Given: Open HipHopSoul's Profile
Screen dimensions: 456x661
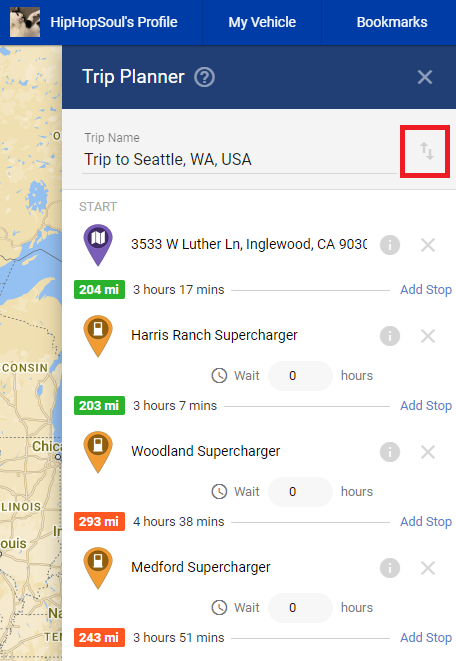Looking at the screenshot, I should 94,22.
